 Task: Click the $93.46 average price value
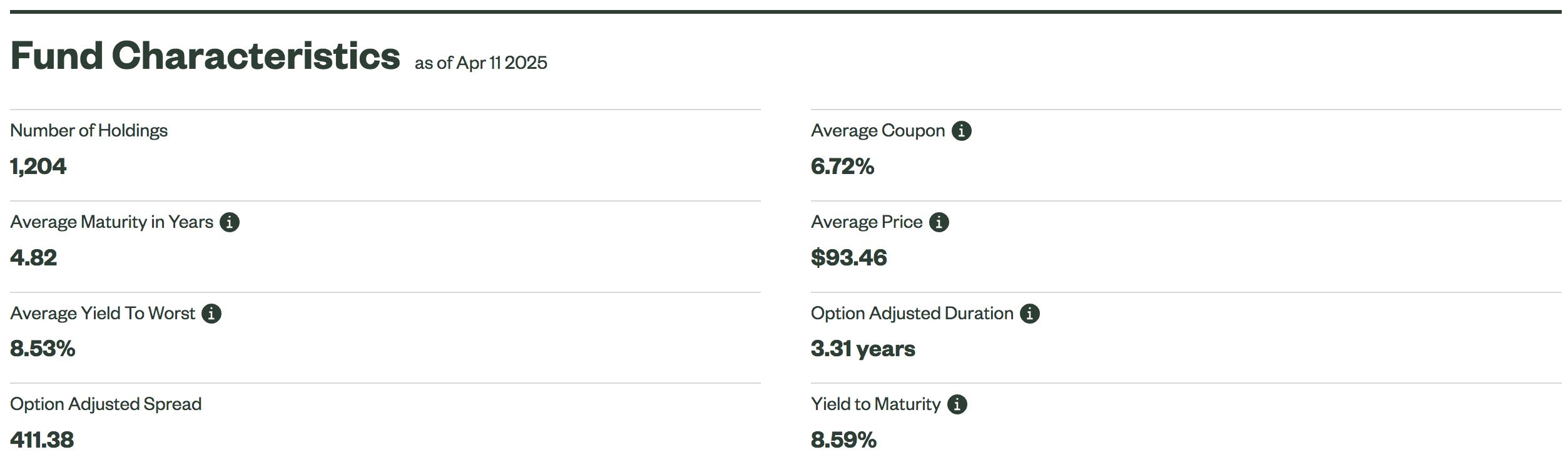pyautogui.click(x=849, y=258)
